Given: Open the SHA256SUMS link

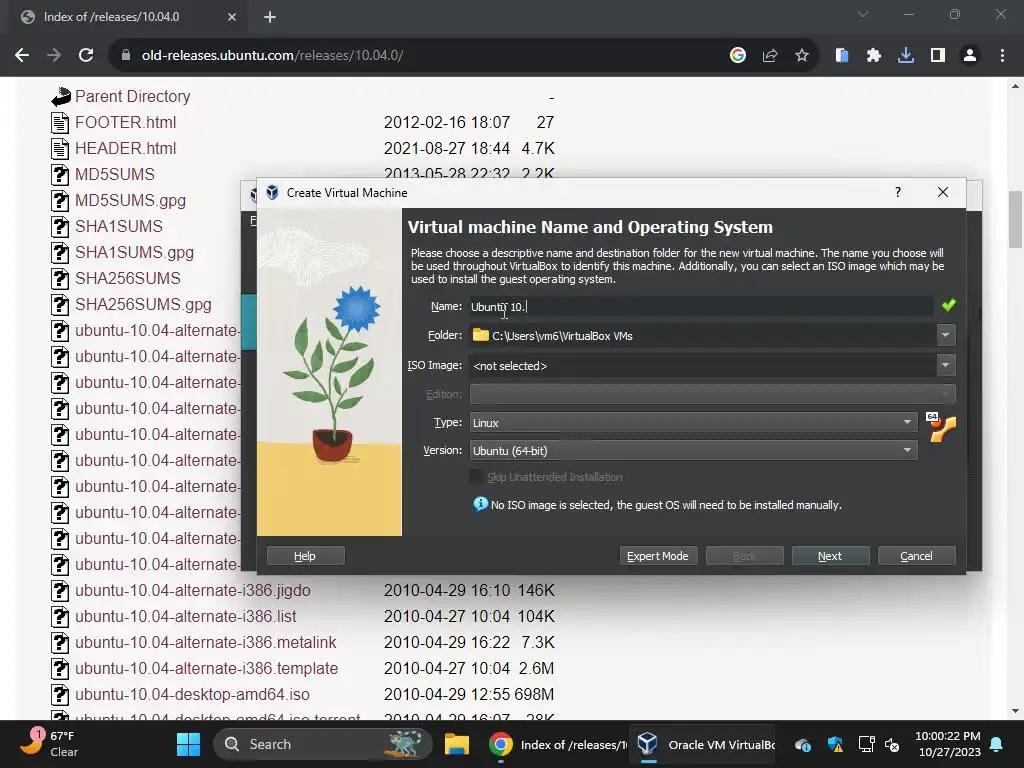Looking at the screenshot, I should click(x=128, y=278).
